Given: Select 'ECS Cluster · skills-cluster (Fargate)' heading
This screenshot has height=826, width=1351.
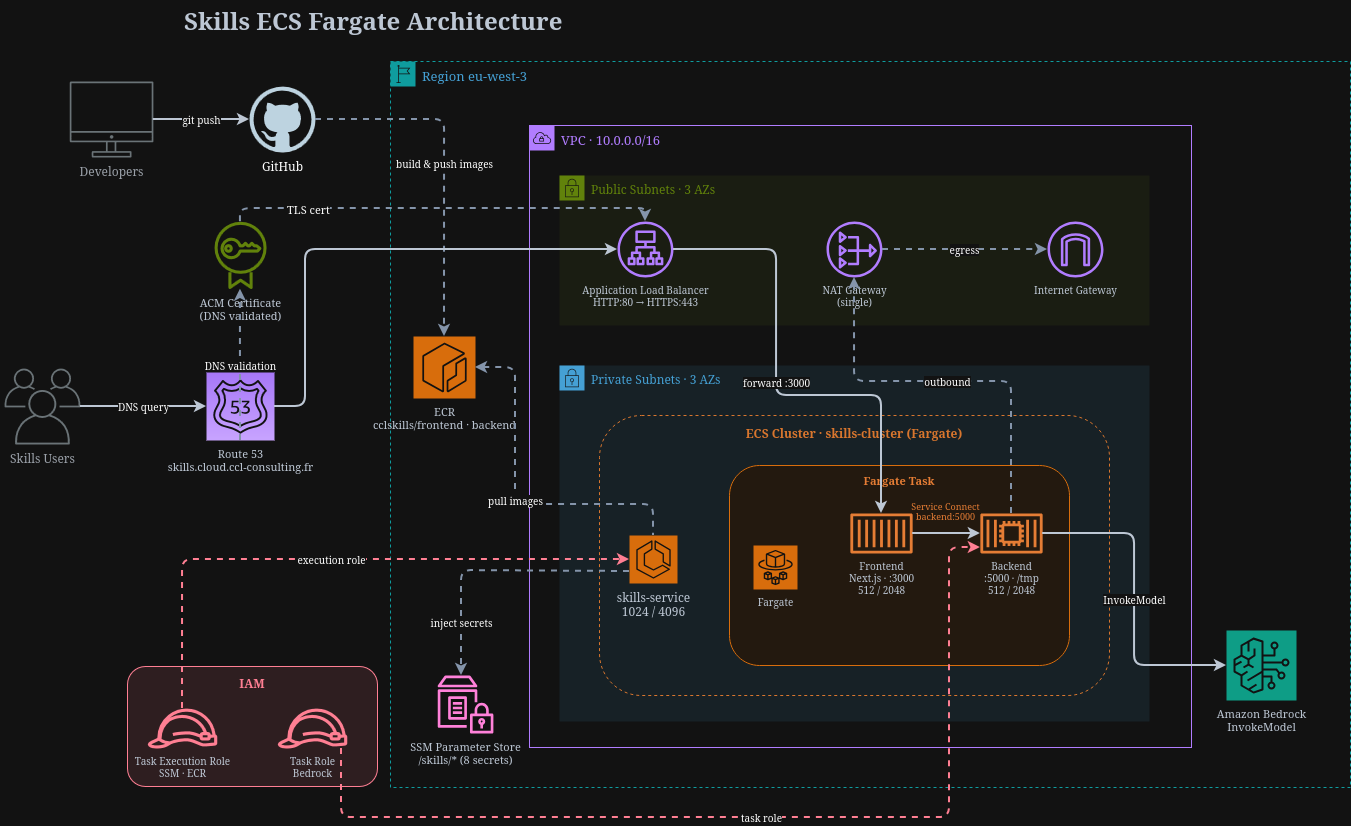Looking at the screenshot, I should [854, 434].
